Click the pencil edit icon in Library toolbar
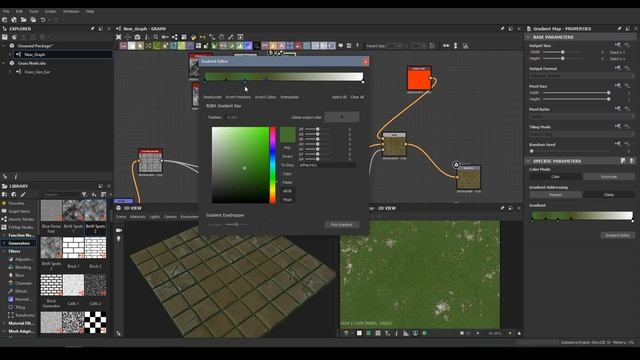The image size is (640, 360). [23, 195]
